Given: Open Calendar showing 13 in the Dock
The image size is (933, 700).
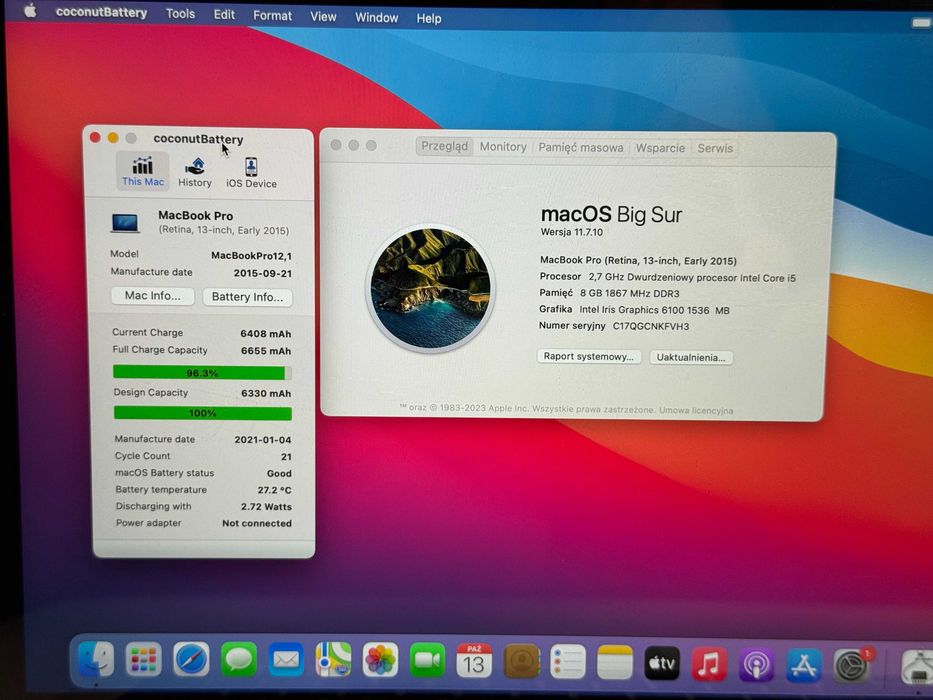Looking at the screenshot, I should 474,660.
